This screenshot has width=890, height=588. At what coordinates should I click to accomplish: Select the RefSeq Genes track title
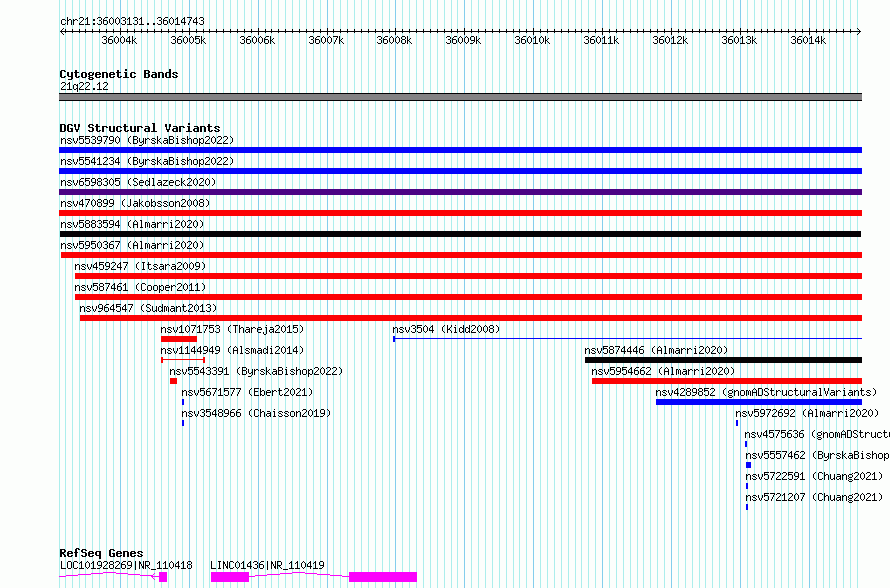pos(101,553)
